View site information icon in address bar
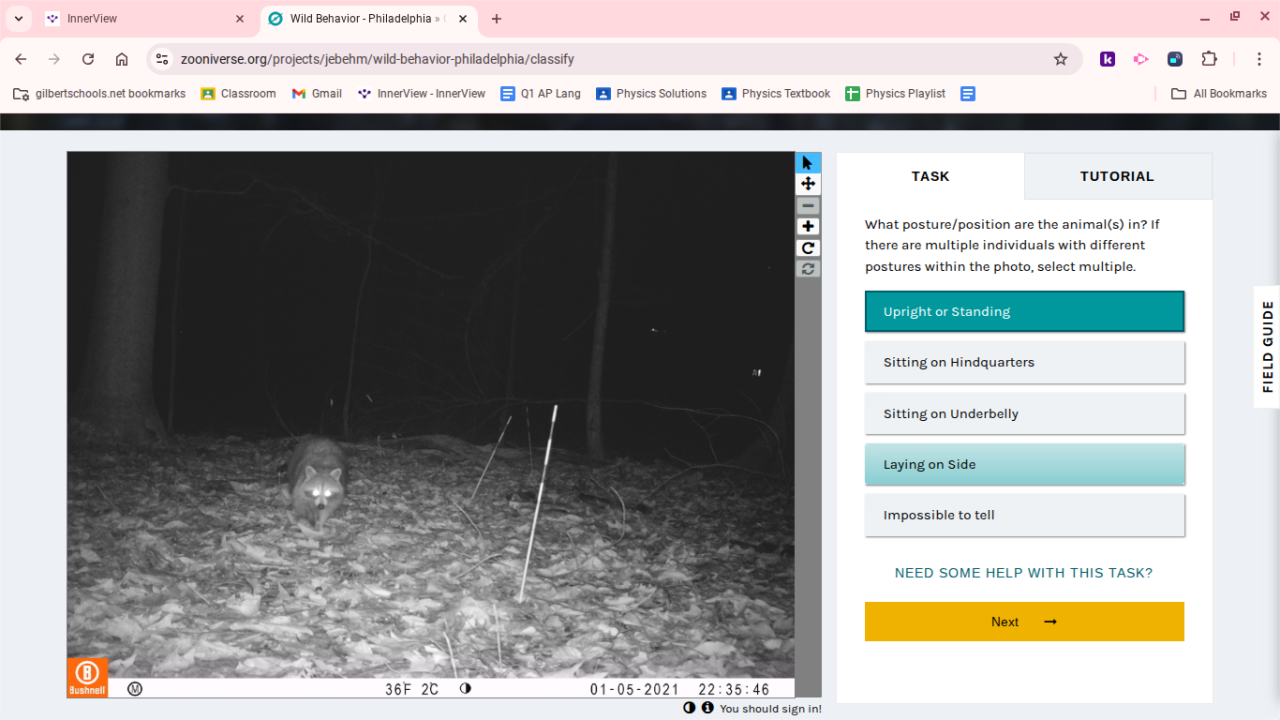Viewport: 1280px width, 720px height. tap(164, 59)
